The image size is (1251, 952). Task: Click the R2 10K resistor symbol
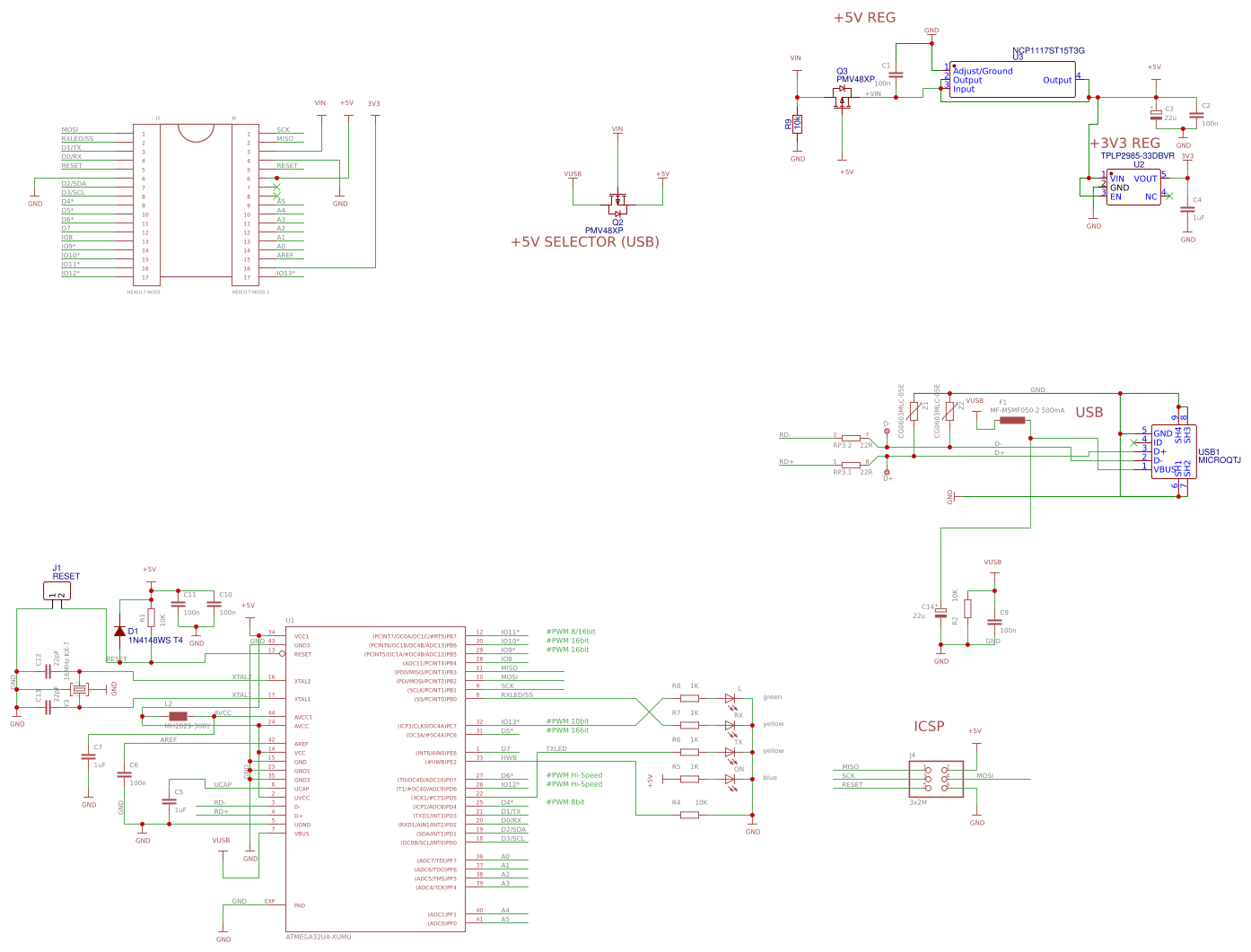click(x=967, y=608)
